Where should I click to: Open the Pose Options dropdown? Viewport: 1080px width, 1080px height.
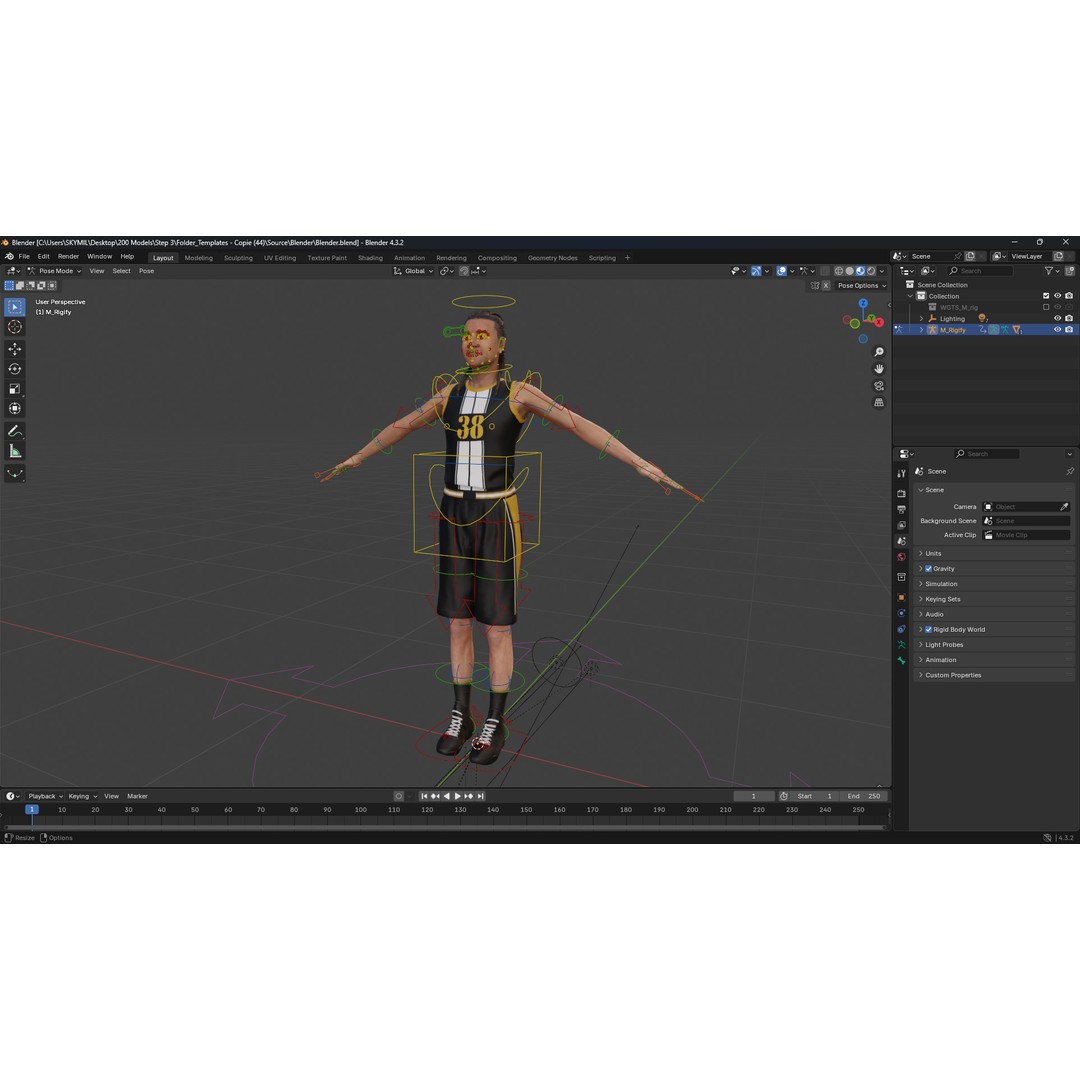point(862,286)
